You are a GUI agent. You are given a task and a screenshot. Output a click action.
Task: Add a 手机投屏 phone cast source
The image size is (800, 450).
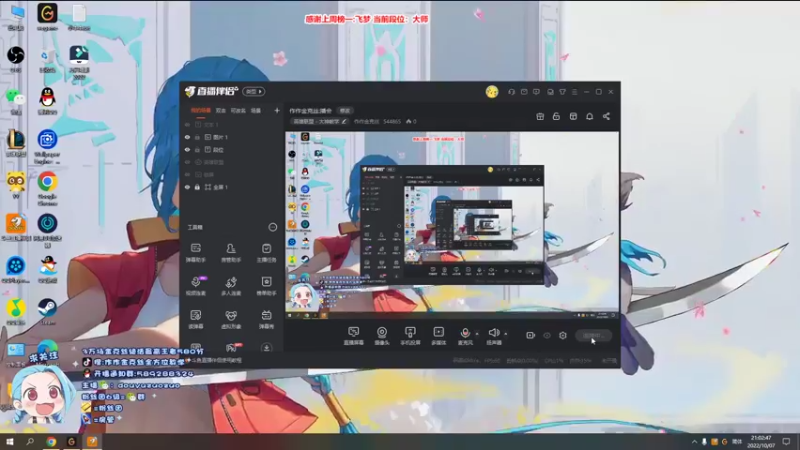coord(410,336)
